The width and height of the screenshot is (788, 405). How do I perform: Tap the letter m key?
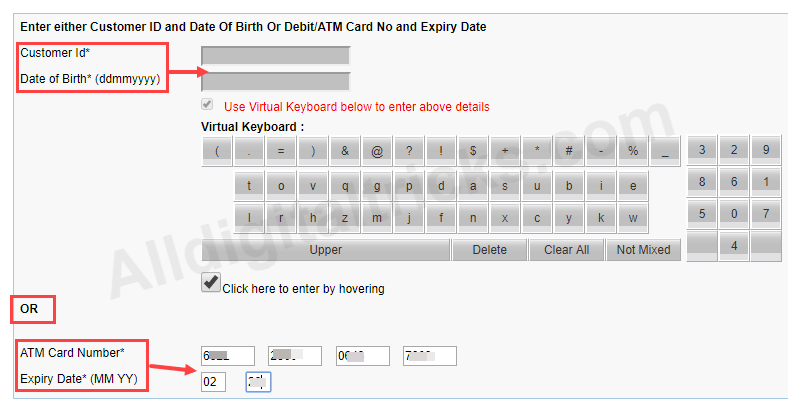point(377,218)
